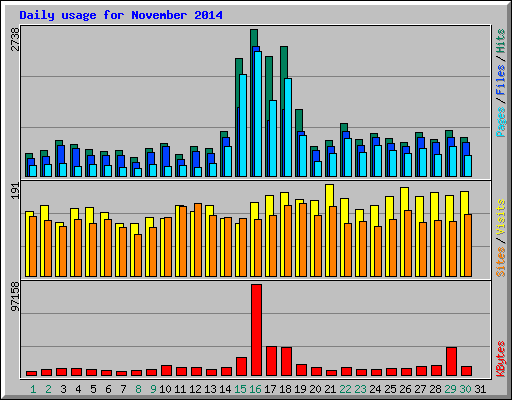This screenshot has width=512, height=400.
Task: Click the green Hits bar for day 16
Action: (x=254, y=38)
